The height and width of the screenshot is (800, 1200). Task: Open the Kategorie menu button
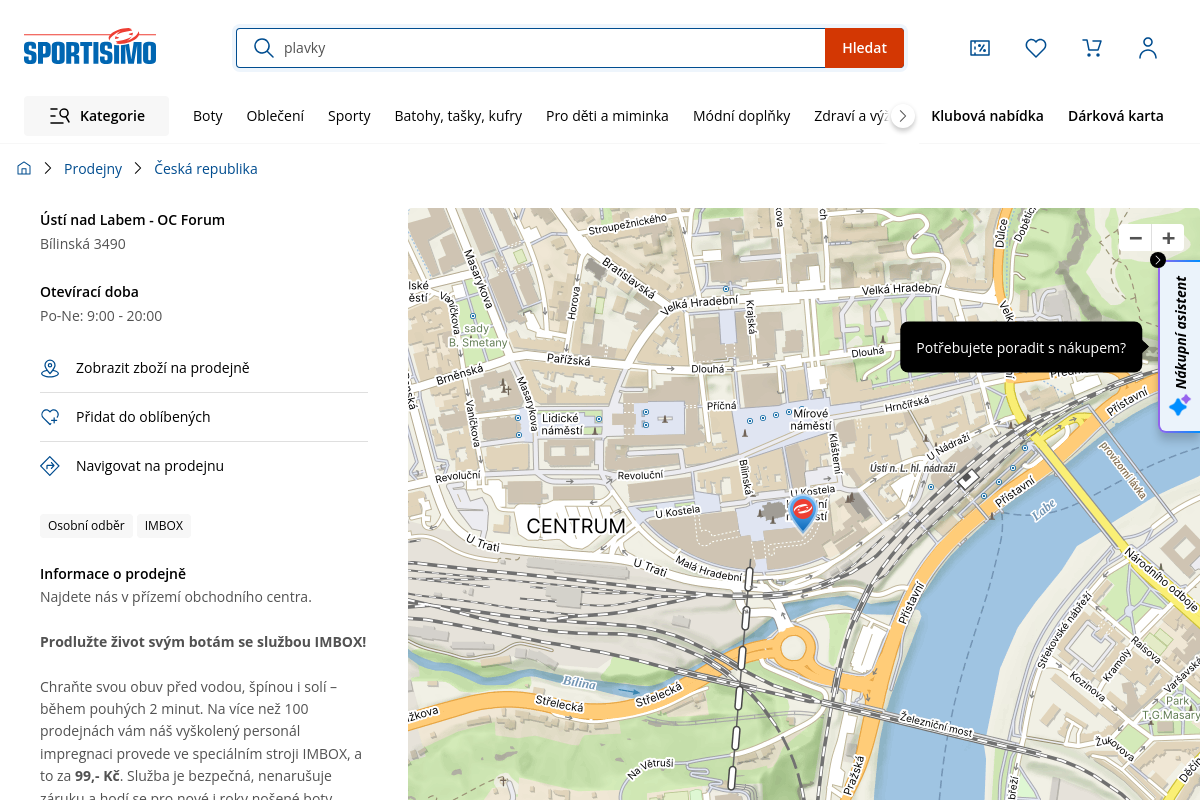coord(96,116)
